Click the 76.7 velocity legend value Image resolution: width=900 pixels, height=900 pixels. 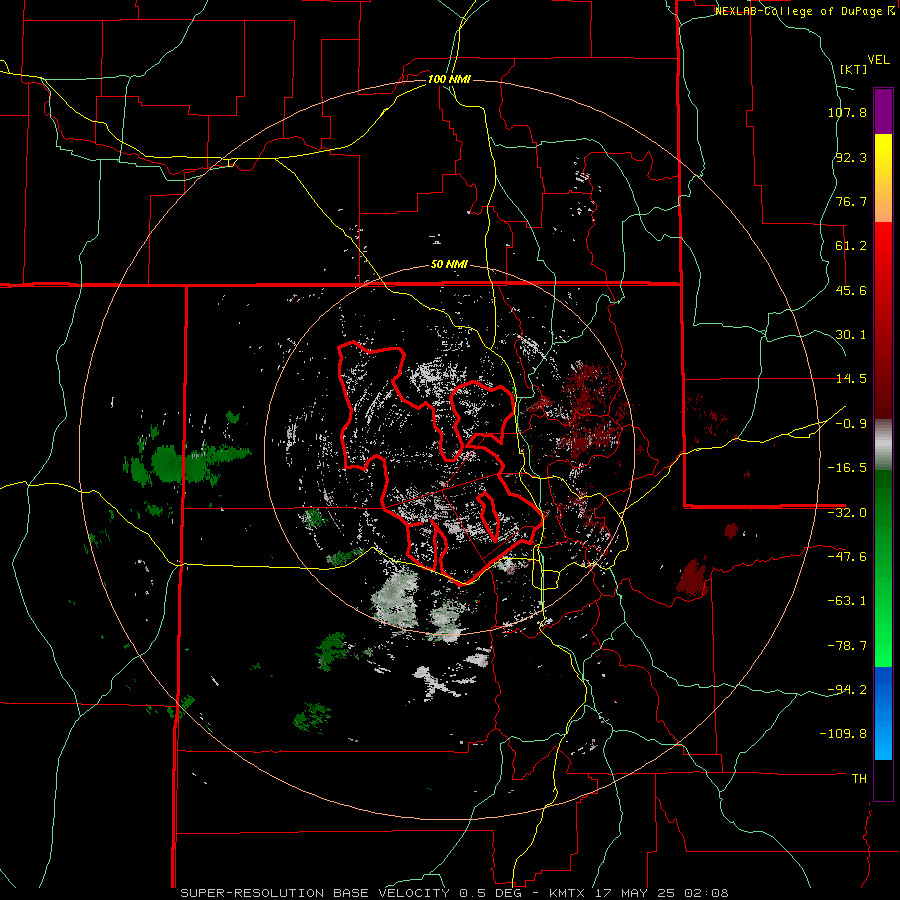click(851, 201)
